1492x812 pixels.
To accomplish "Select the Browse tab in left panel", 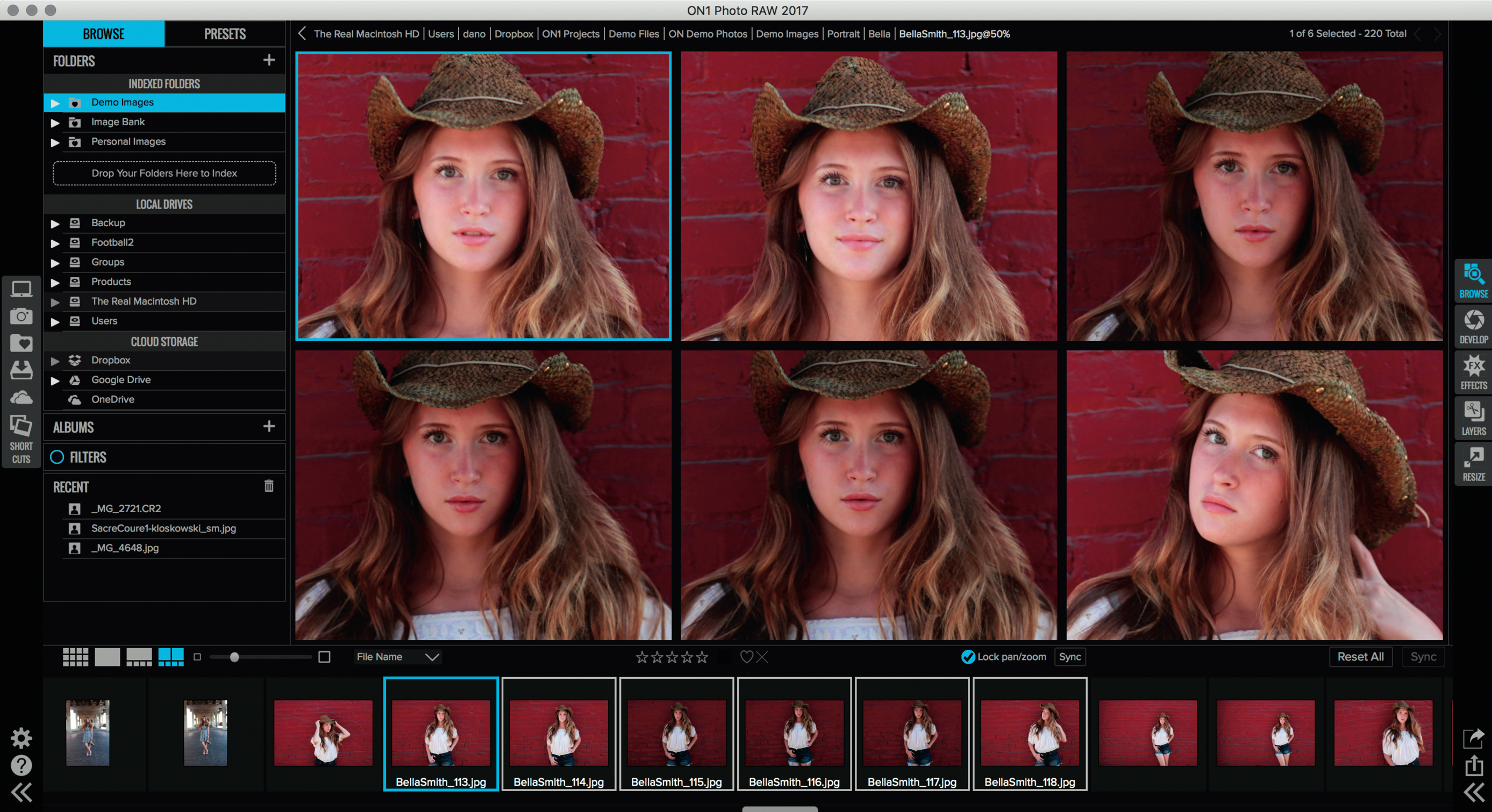I will click(104, 34).
